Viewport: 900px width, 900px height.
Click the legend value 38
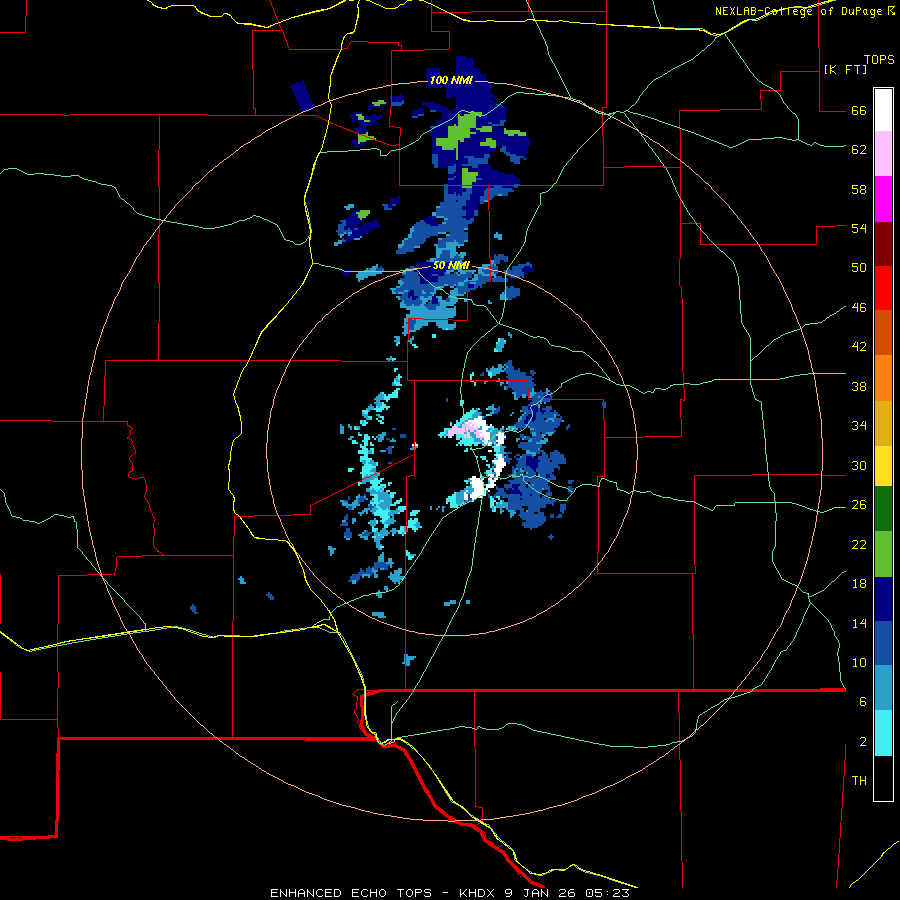click(859, 386)
